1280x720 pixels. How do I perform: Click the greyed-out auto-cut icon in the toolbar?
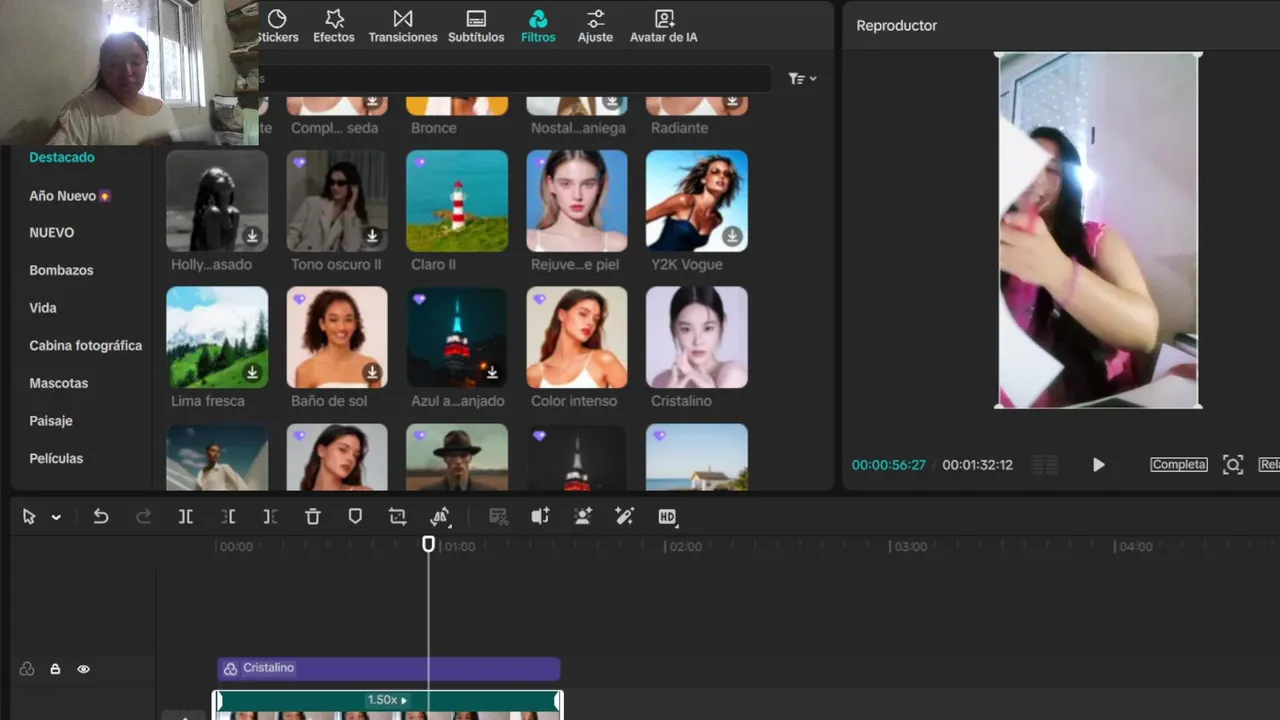pyautogui.click(x=498, y=517)
